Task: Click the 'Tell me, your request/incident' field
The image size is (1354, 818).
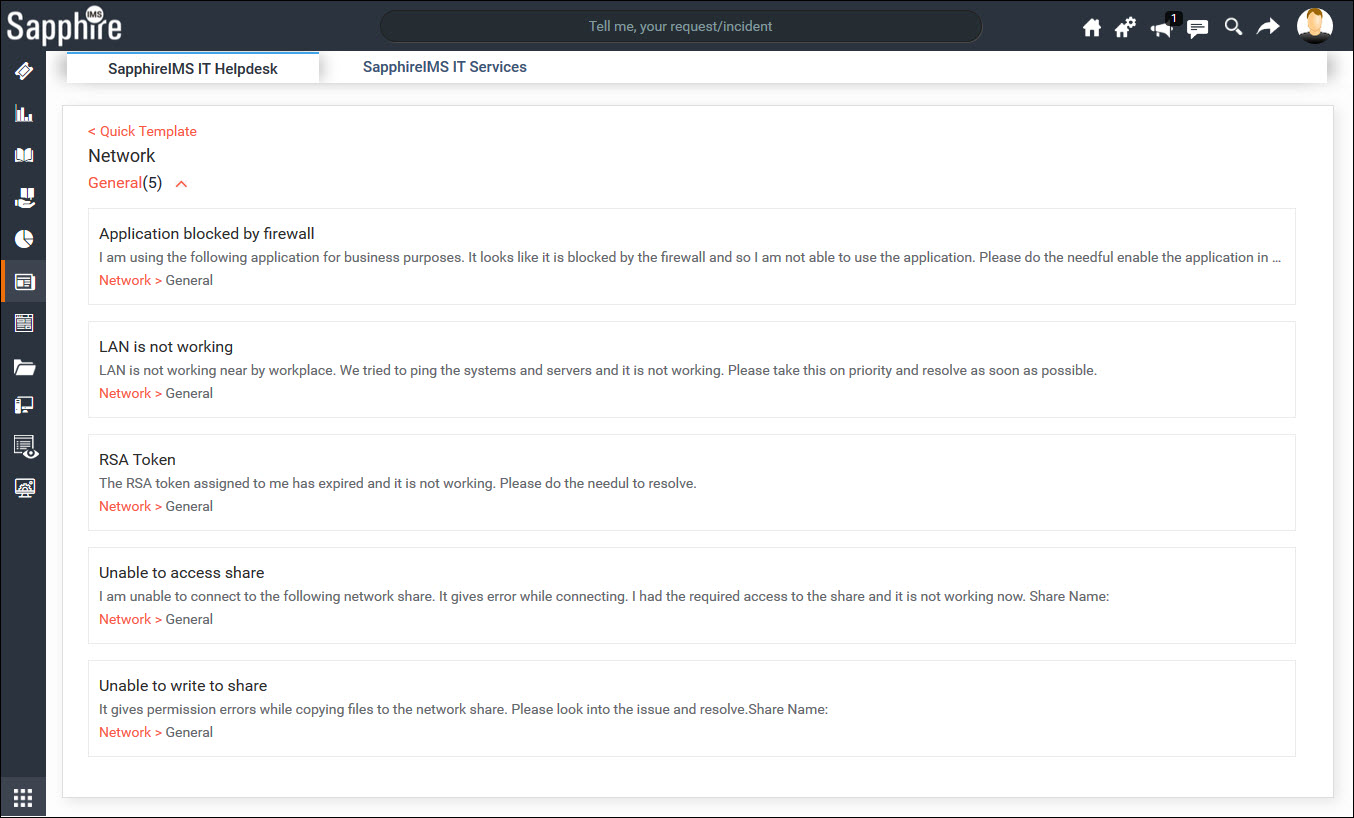Action: [680, 26]
